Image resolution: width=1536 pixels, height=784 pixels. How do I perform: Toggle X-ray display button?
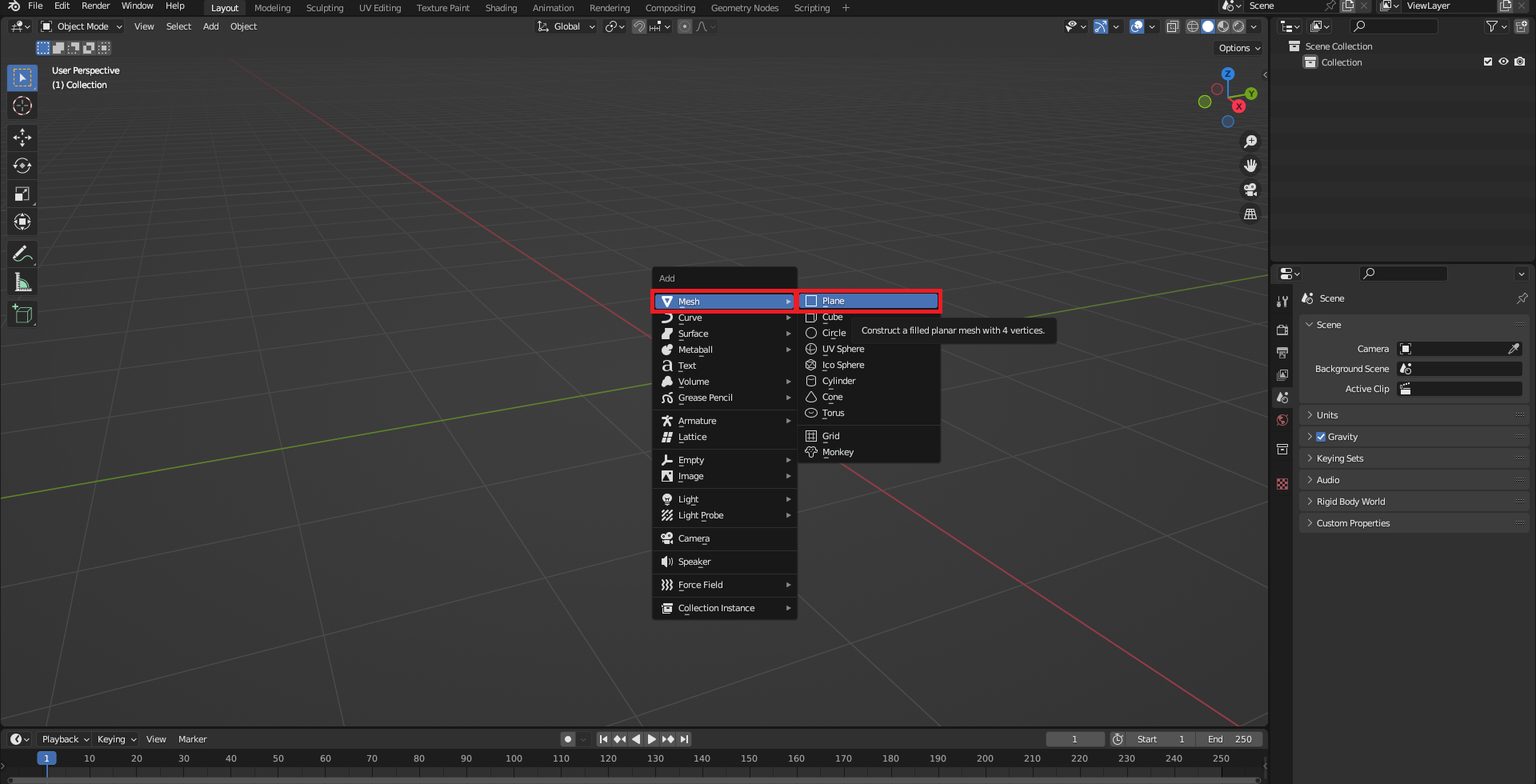(x=1172, y=26)
